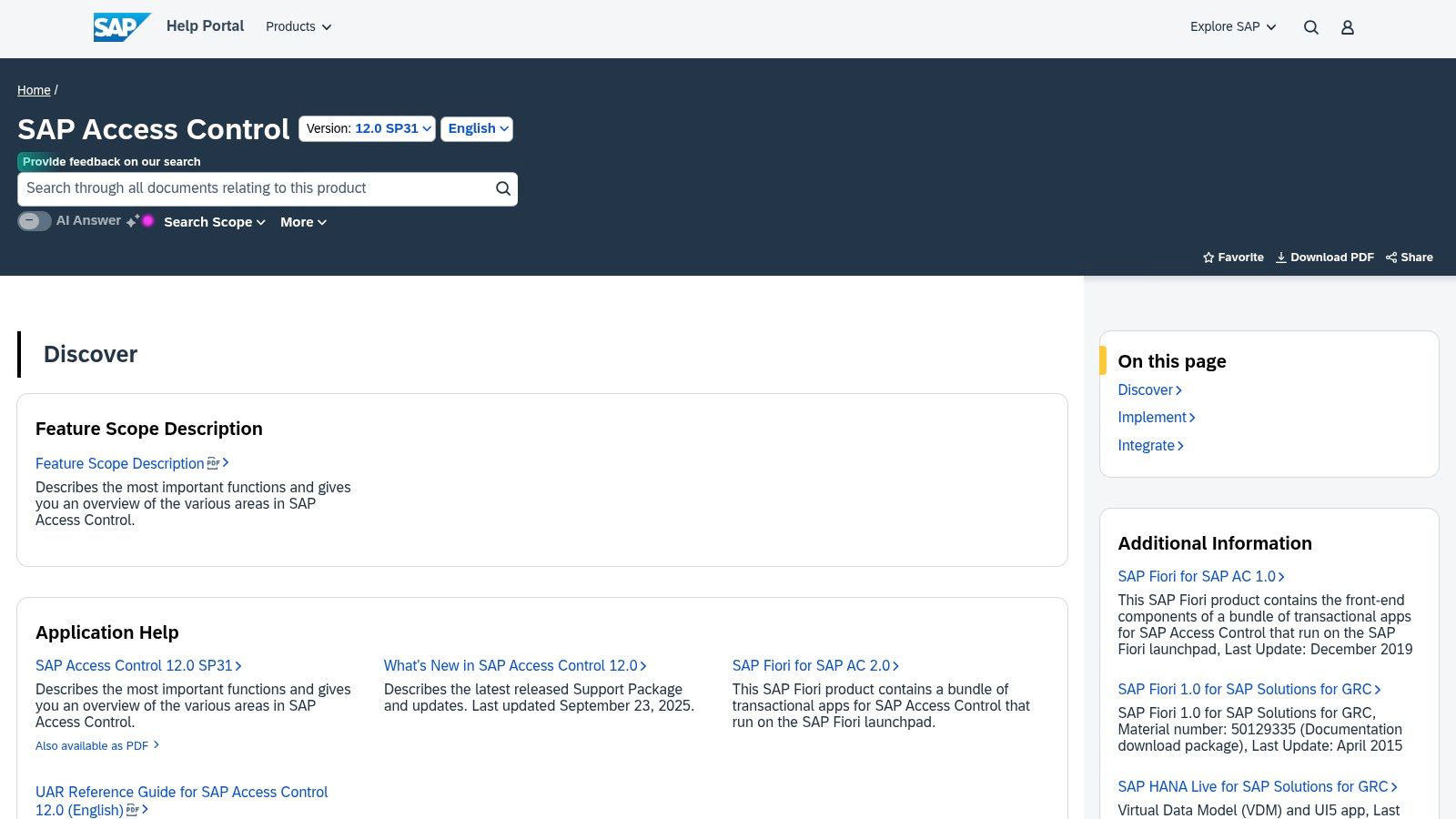
Task: Open the Products dropdown menu
Action: [x=298, y=27]
